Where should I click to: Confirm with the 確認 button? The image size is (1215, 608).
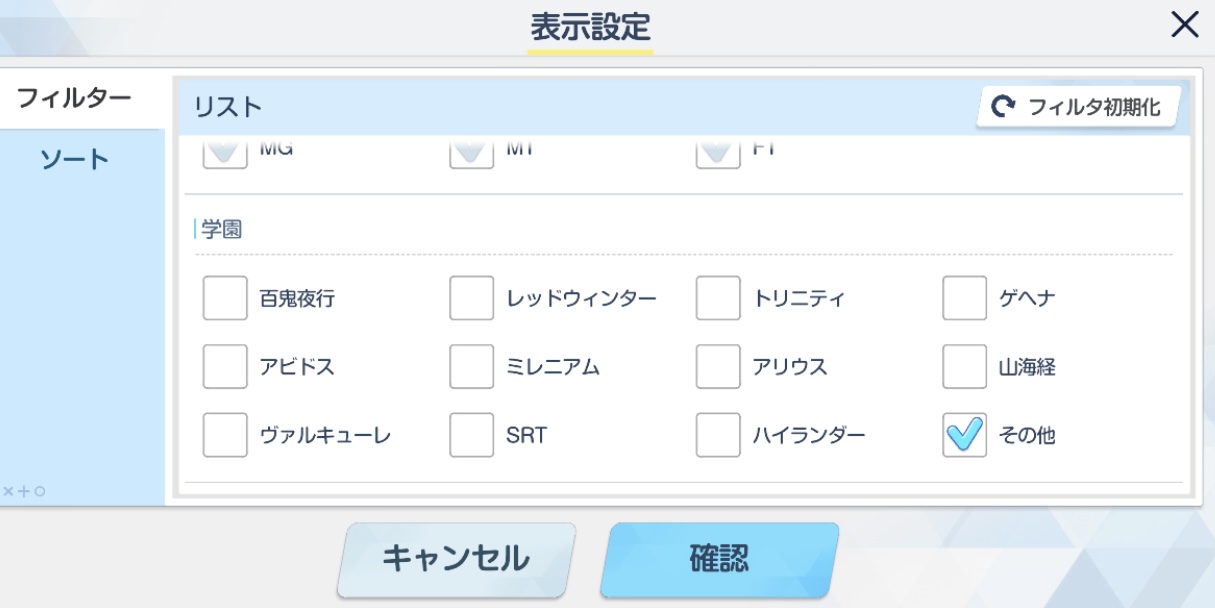tap(719, 559)
